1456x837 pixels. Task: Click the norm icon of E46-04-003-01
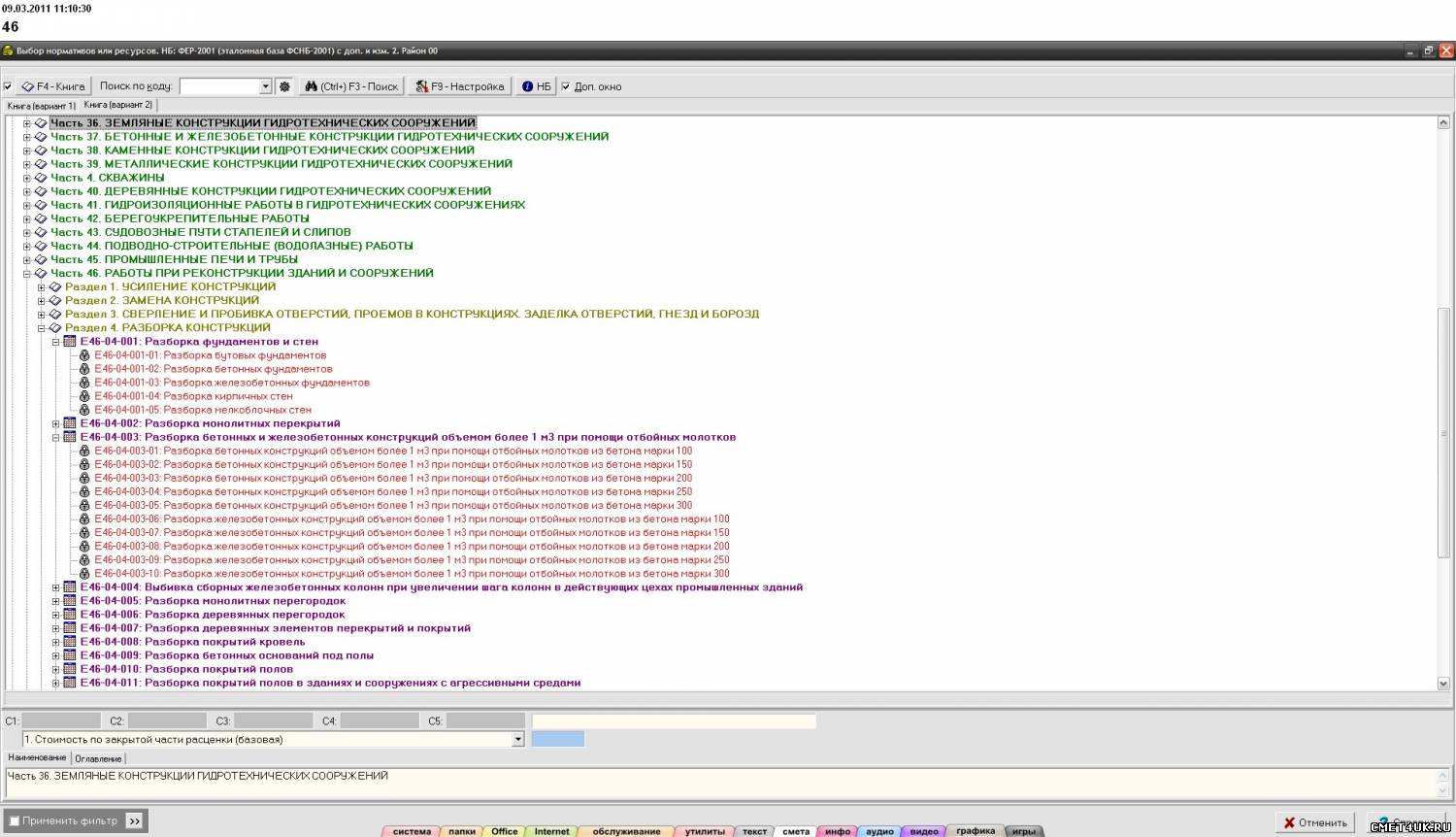(84, 451)
